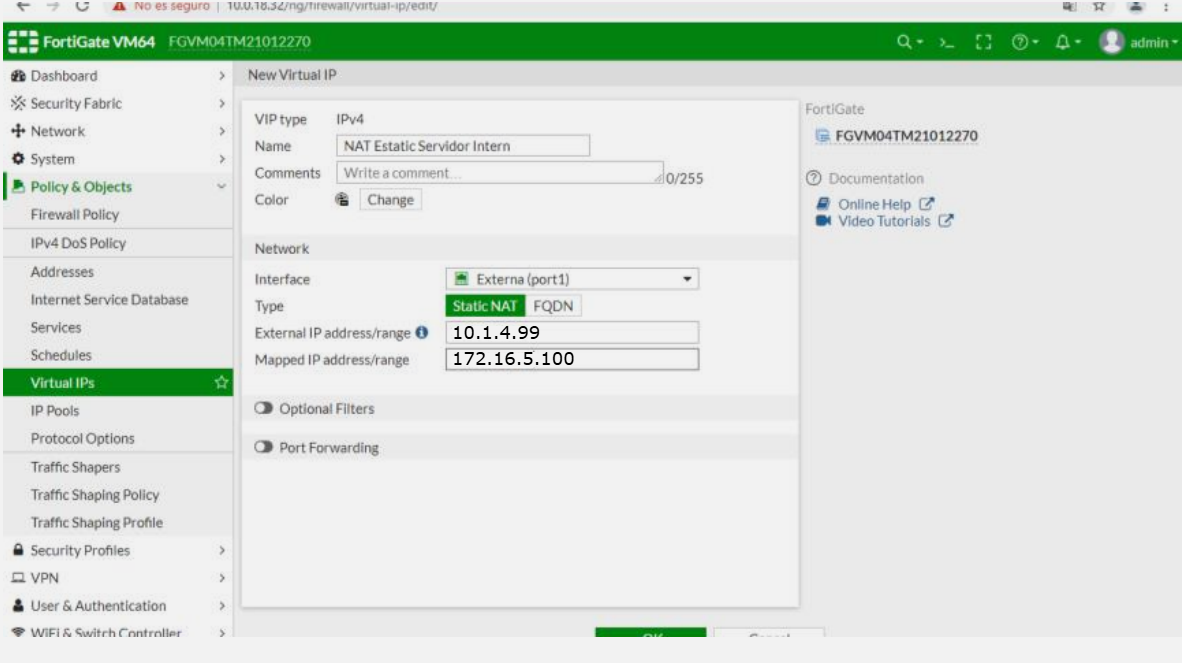Toggle favorite star on Virtual IPs
Image resolution: width=1182 pixels, height=663 pixels.
(221, 383)
